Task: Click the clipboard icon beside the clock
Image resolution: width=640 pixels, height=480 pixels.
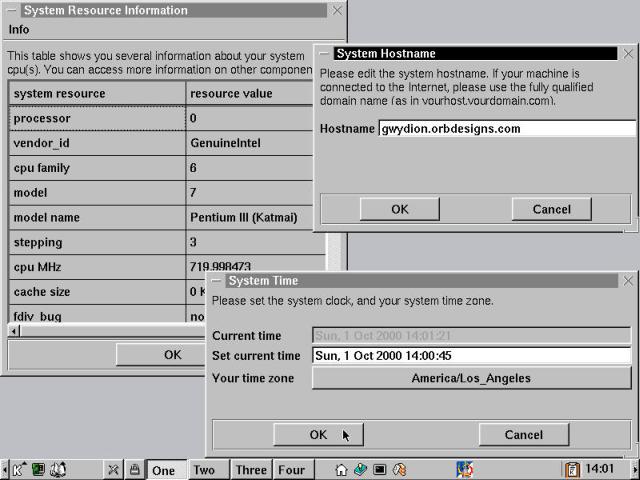Action: tap(573, 469)
